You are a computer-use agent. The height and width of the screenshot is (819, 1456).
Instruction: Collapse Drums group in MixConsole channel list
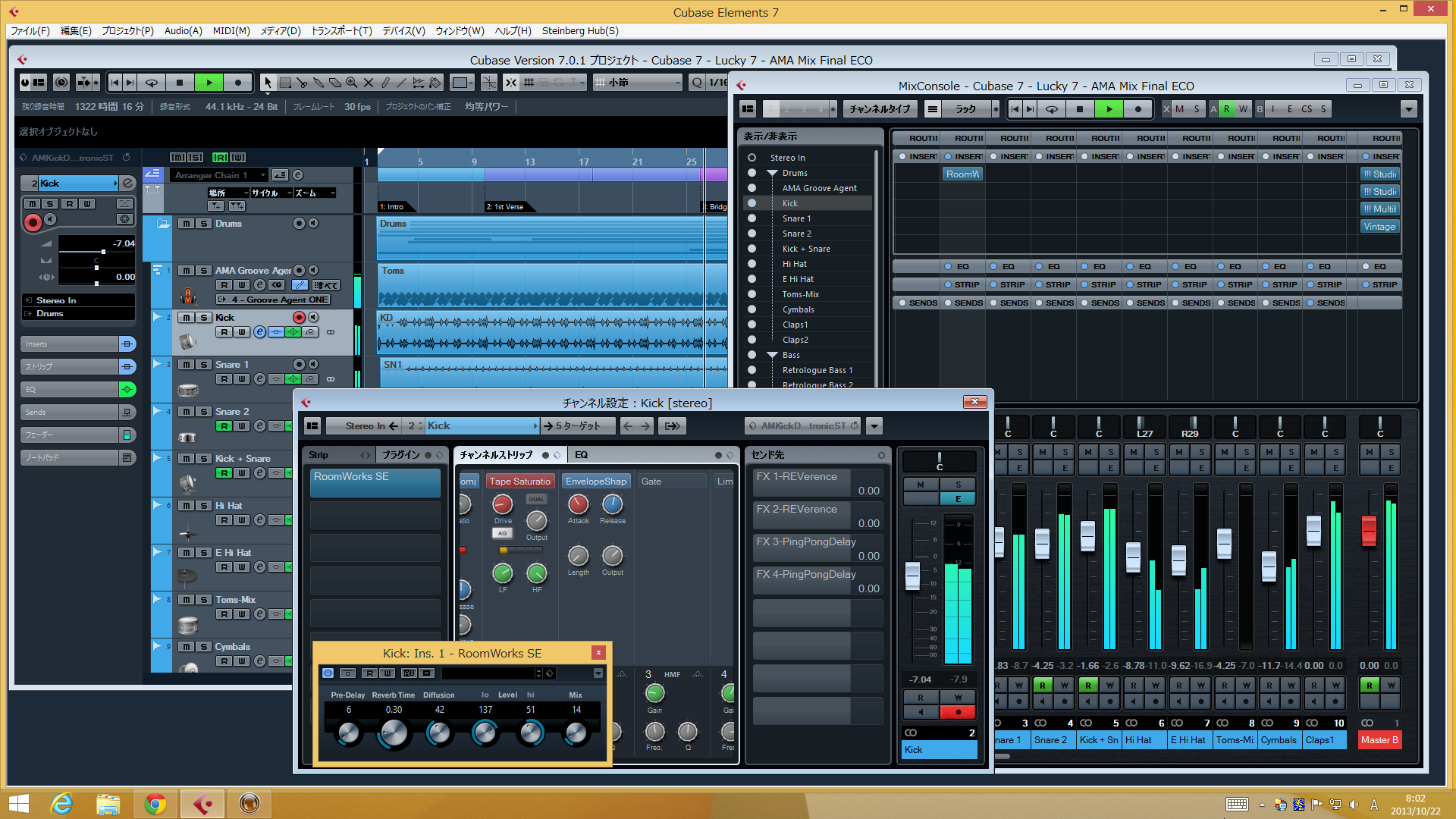coord(772,173)
